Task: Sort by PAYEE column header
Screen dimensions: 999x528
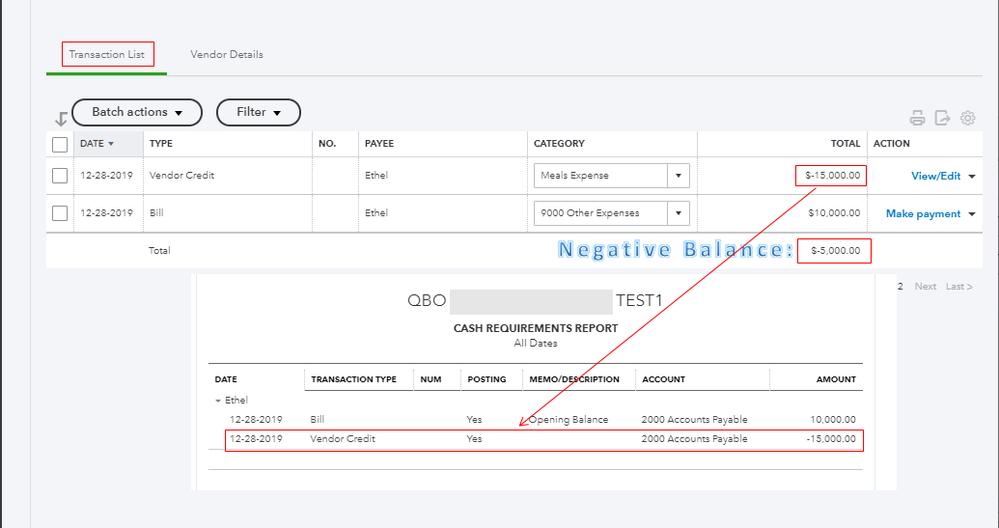Action: [379, 144]
